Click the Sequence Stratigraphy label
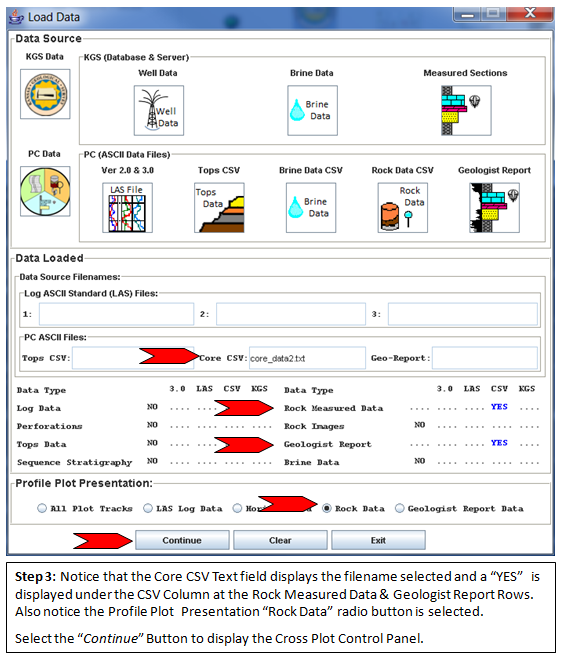Viewport: 564px width, 656px height. pyautogui.click(x=74, y=462)
